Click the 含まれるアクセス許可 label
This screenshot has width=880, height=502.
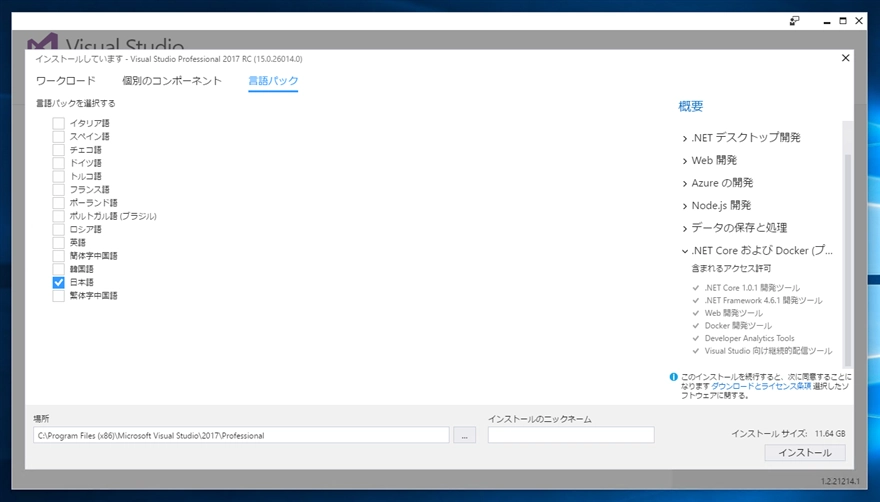[x=731, y=268]
